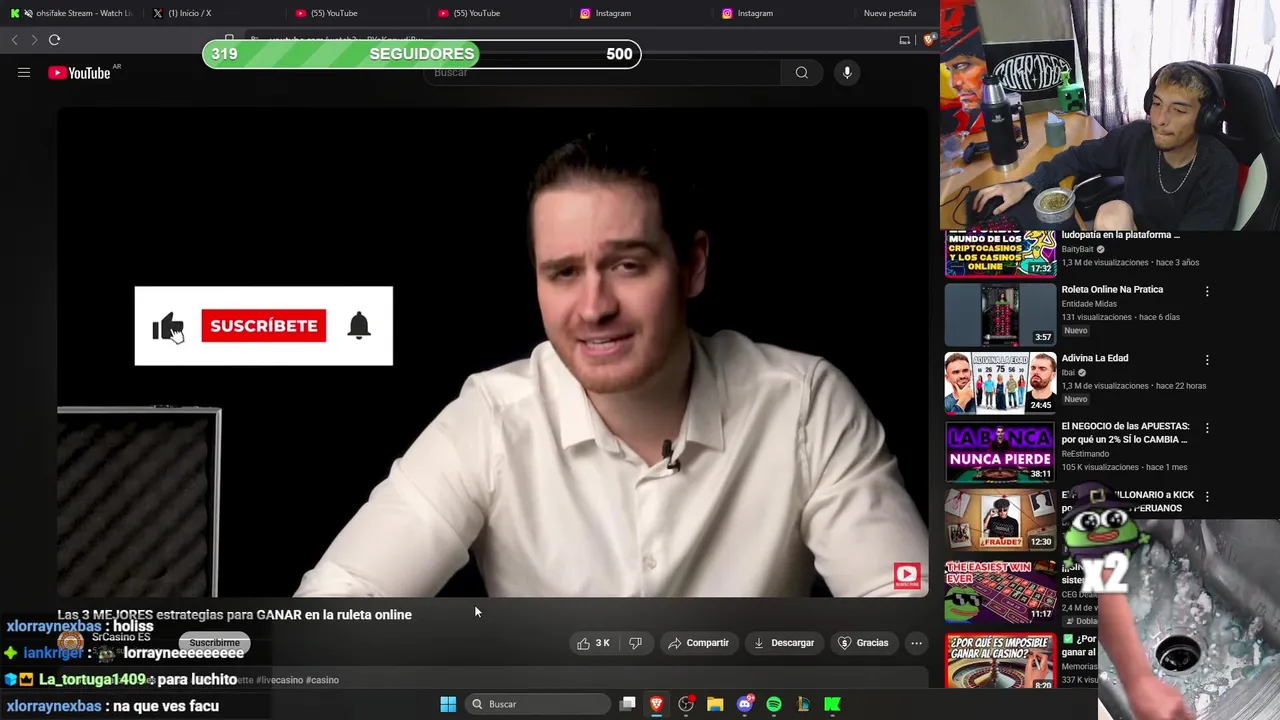Image resolution: width=1280 pixels, height=720 pixels.
Task: Click the Suscribirme button under the video
Action: coord(214,643)
